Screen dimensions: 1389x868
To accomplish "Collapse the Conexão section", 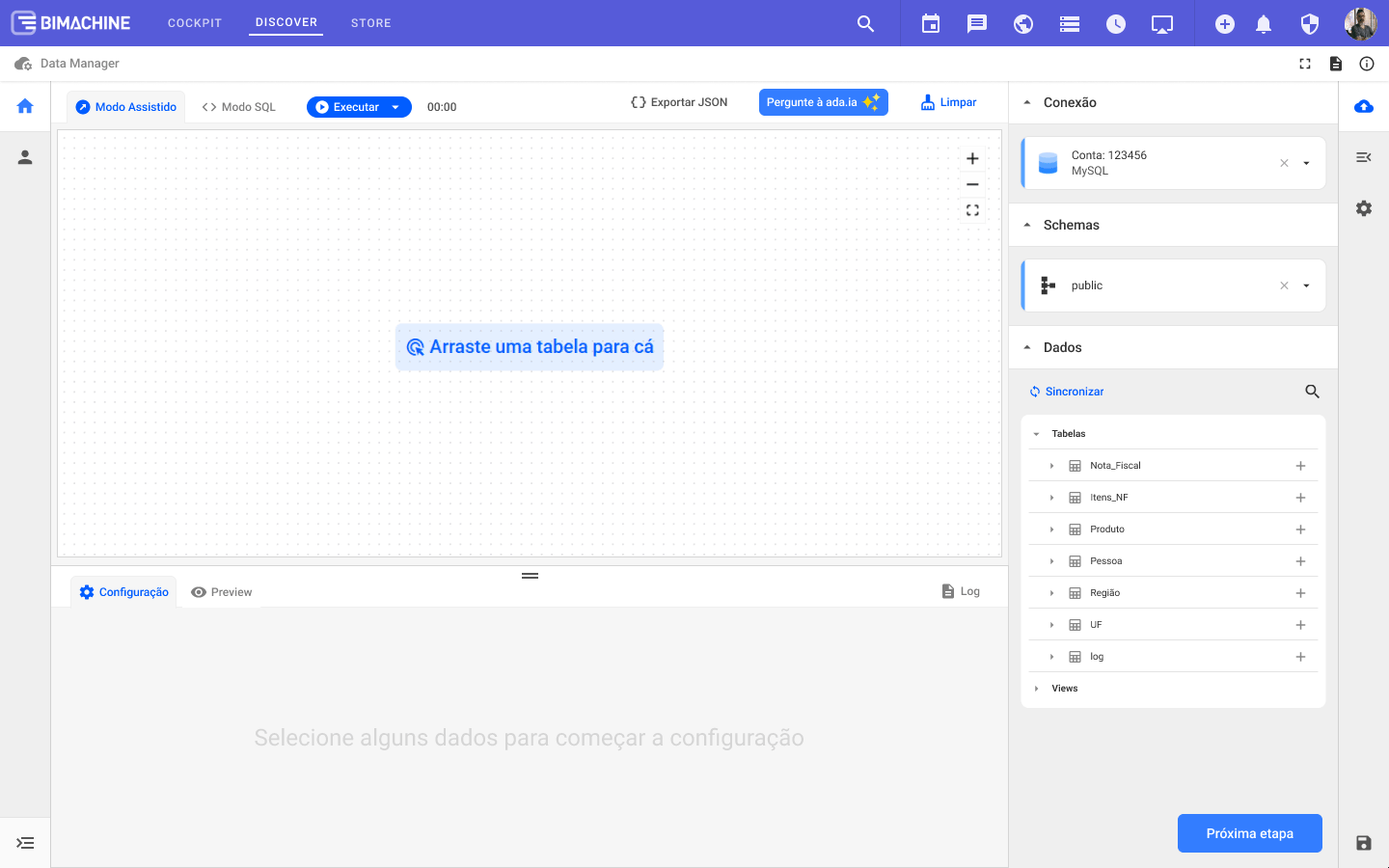I will pos(1027,102).
